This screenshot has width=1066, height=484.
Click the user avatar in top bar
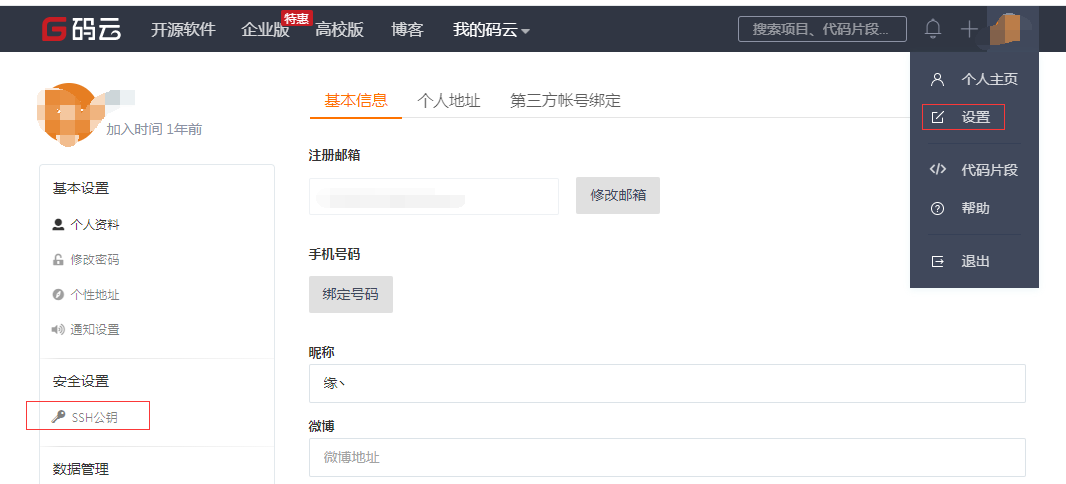click(x=1005, y=29)
